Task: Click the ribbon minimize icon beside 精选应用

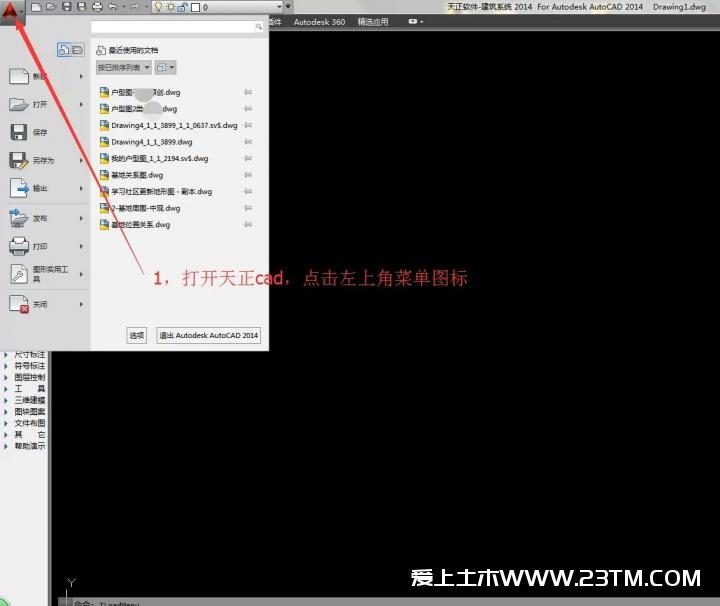Action: point(415,22)
